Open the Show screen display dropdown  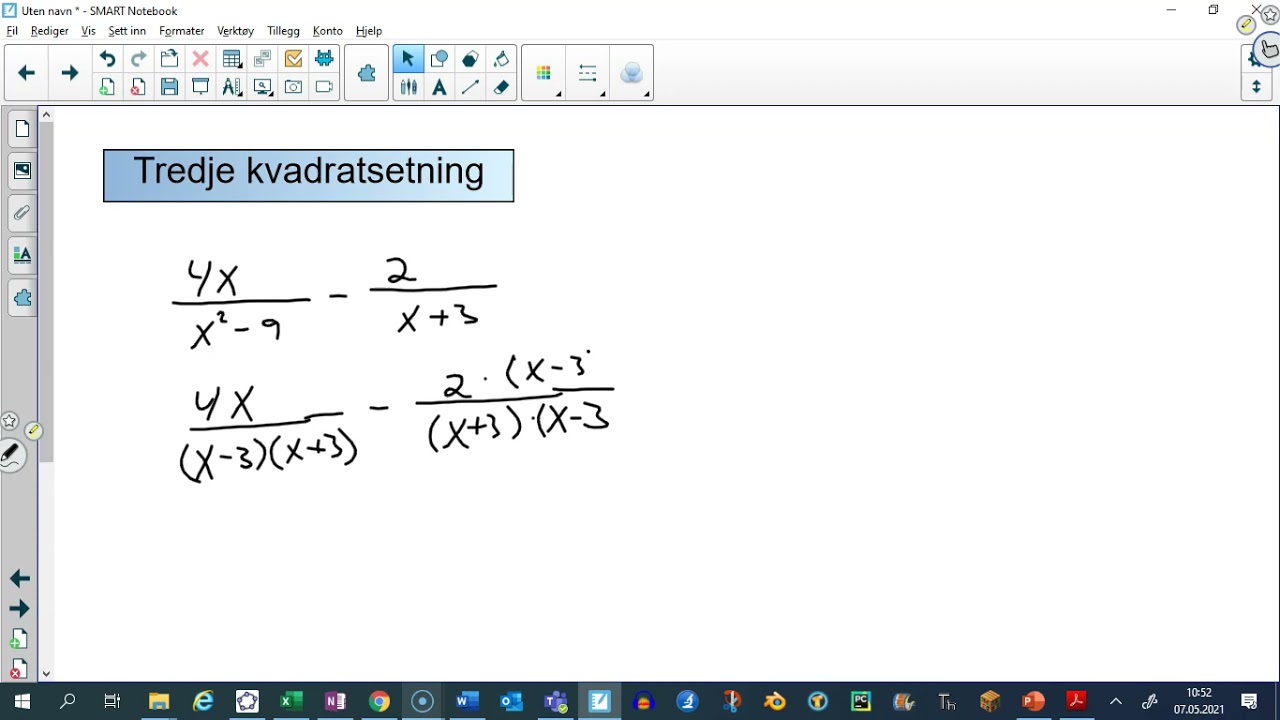coord(263,87)
